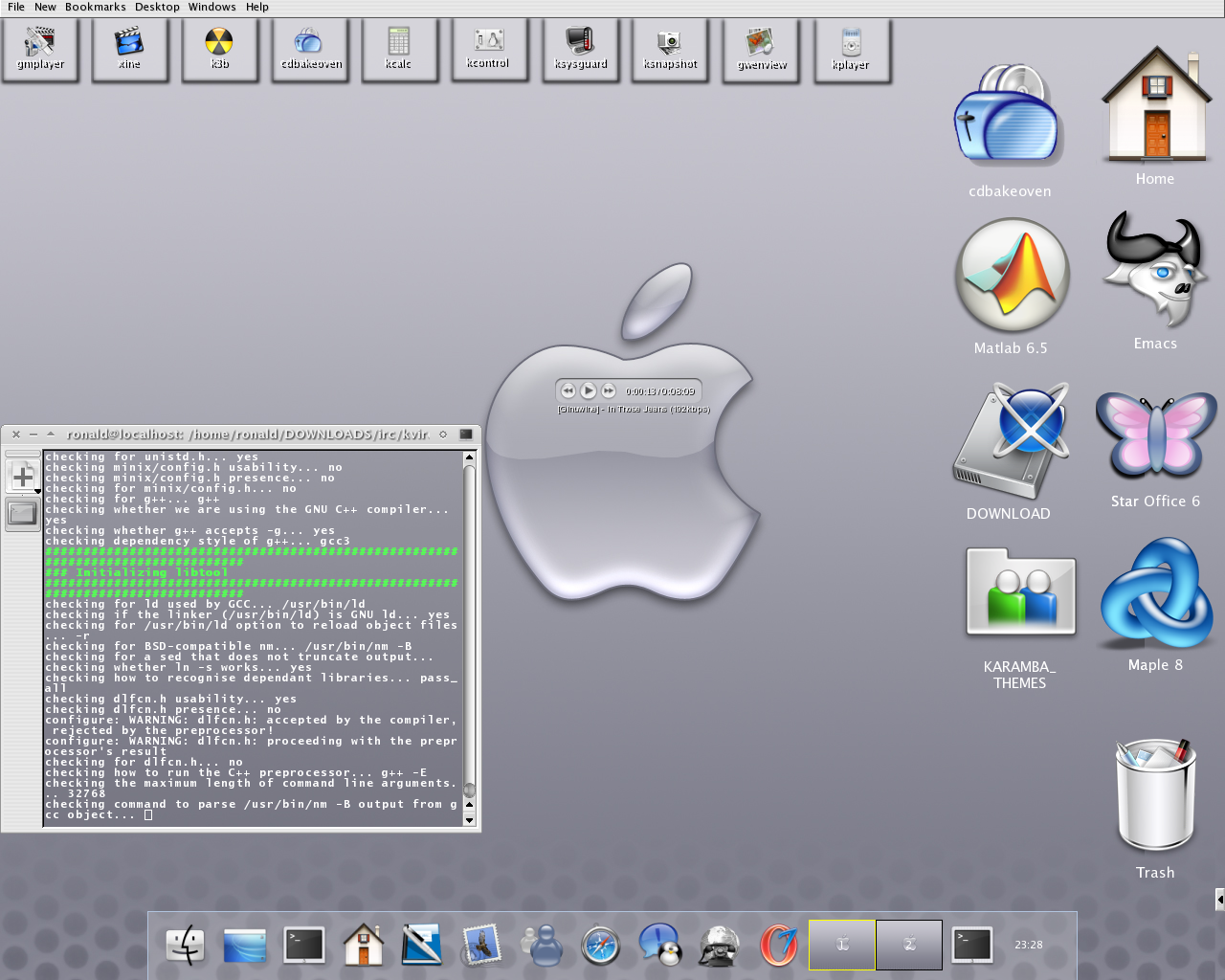This screenshot has width=1225, height=980.
Task: Click the terminal scrollbar bottom down arrow
Action: [469, 820]
